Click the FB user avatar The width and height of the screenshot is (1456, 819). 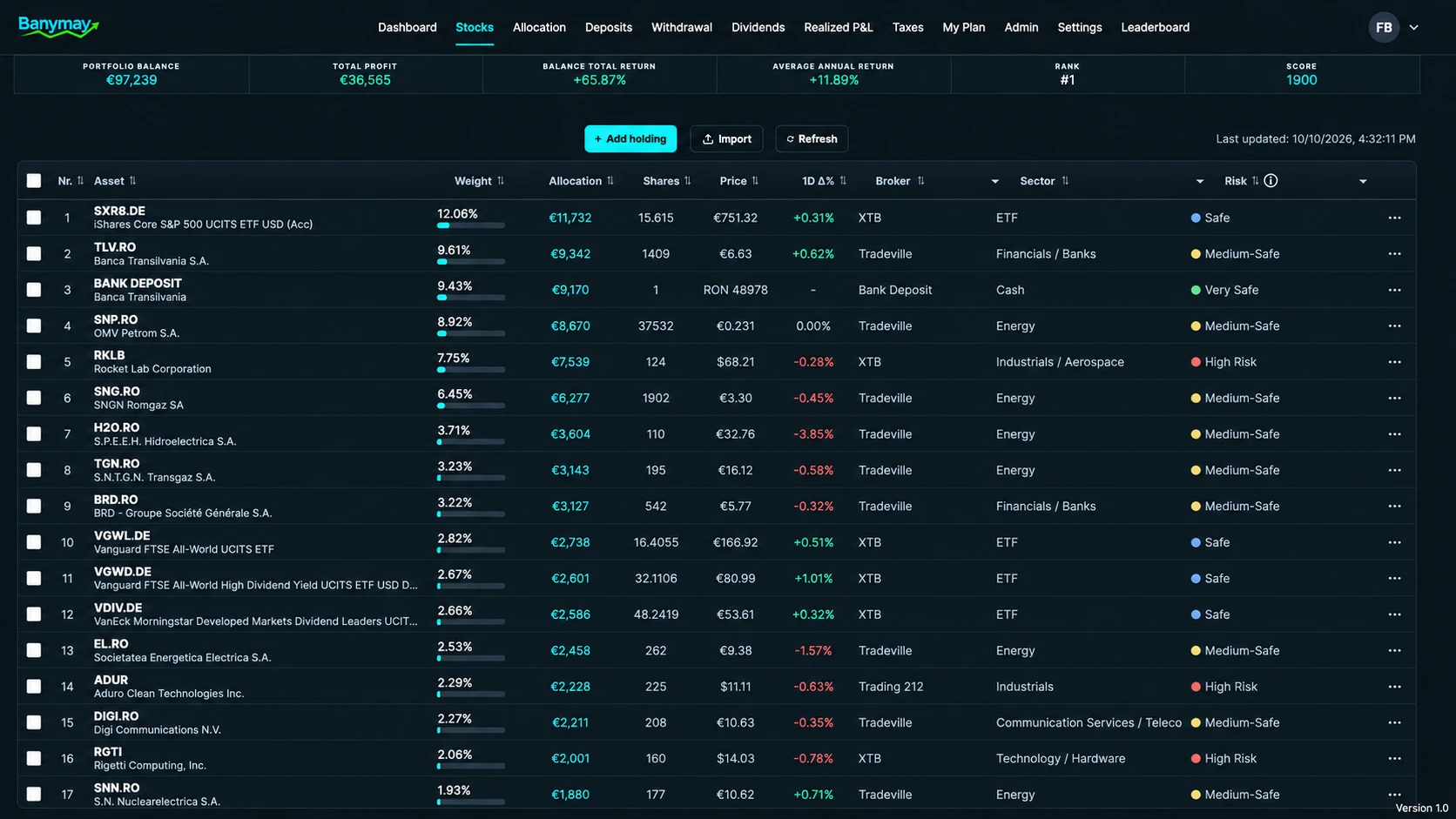coord(1384,27)
